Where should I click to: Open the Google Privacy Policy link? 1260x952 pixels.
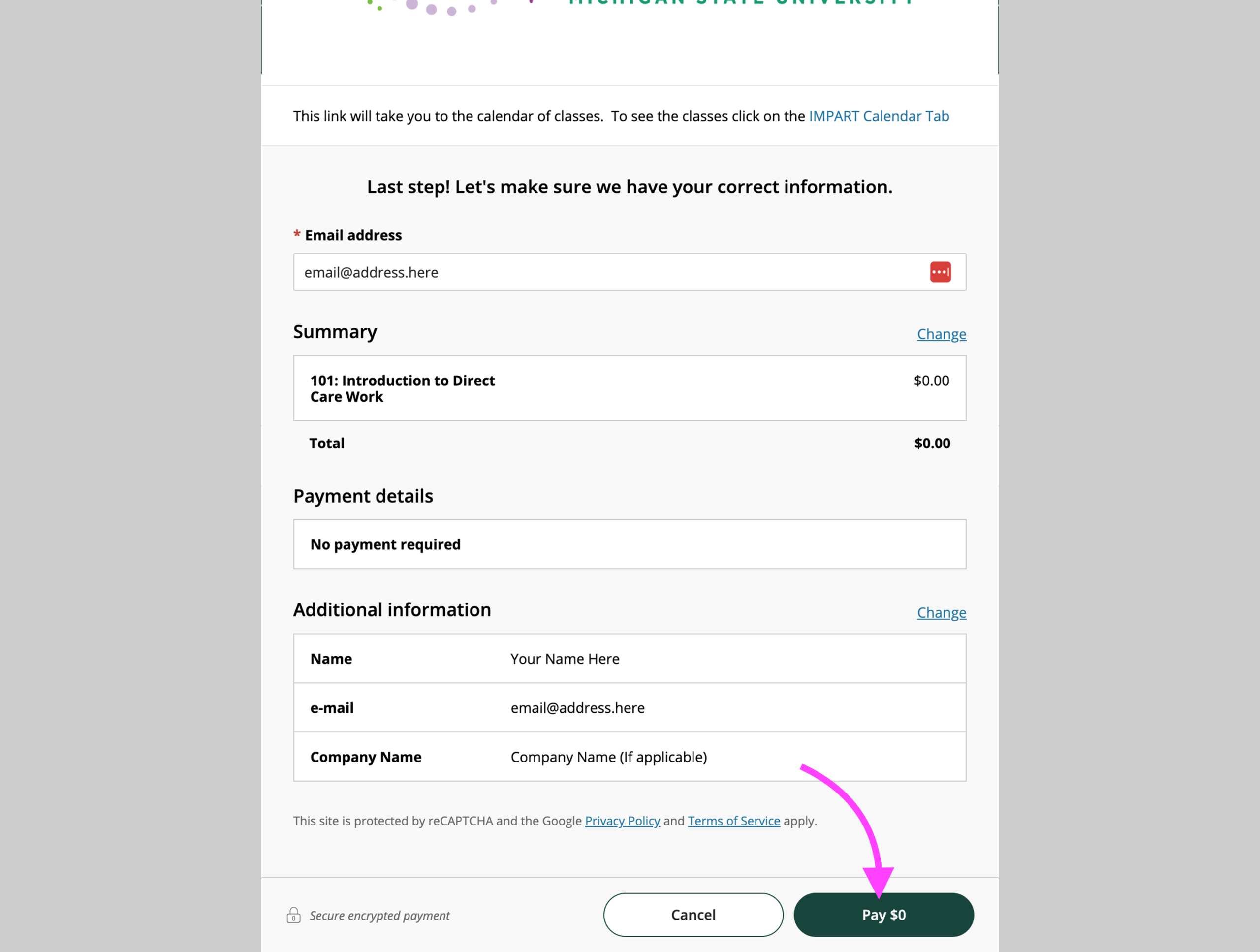622,821
